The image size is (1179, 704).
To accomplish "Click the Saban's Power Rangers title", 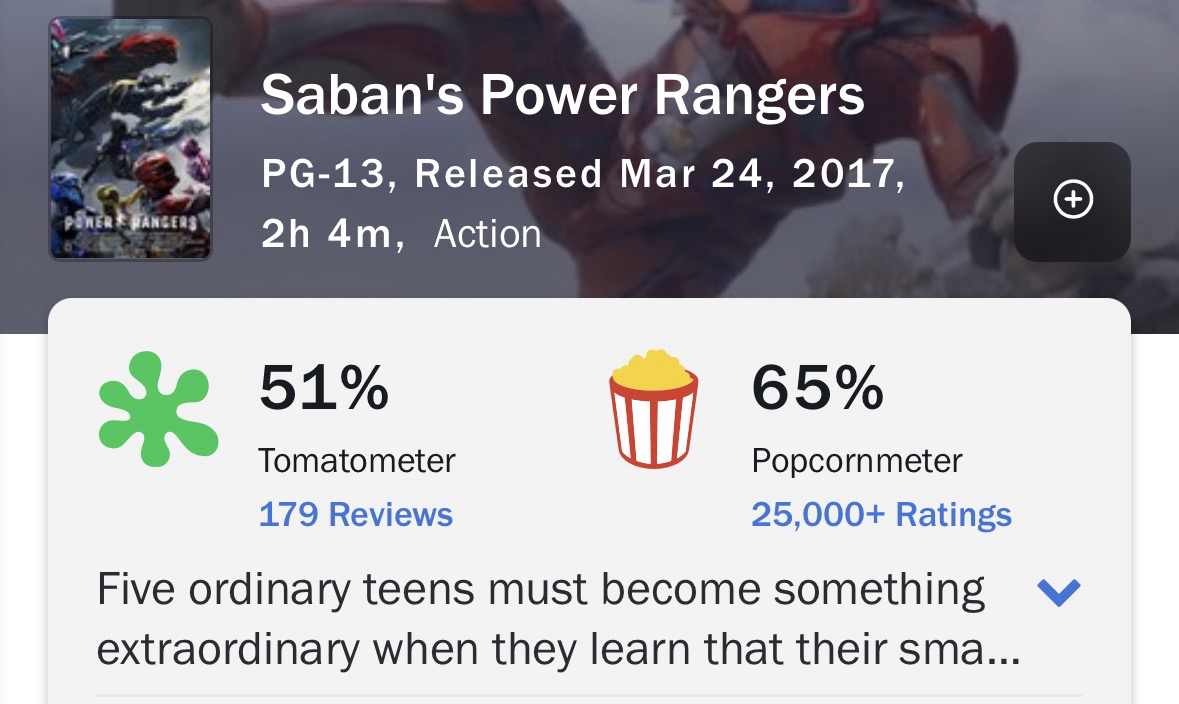I will click(562, 95).
